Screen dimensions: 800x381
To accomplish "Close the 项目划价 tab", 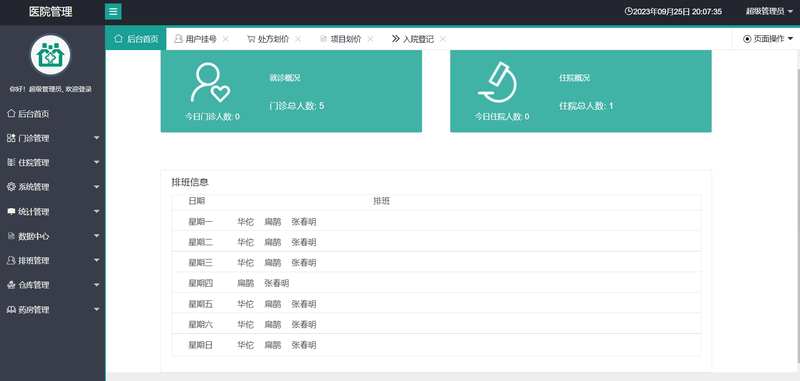I will tap(370, 39).
